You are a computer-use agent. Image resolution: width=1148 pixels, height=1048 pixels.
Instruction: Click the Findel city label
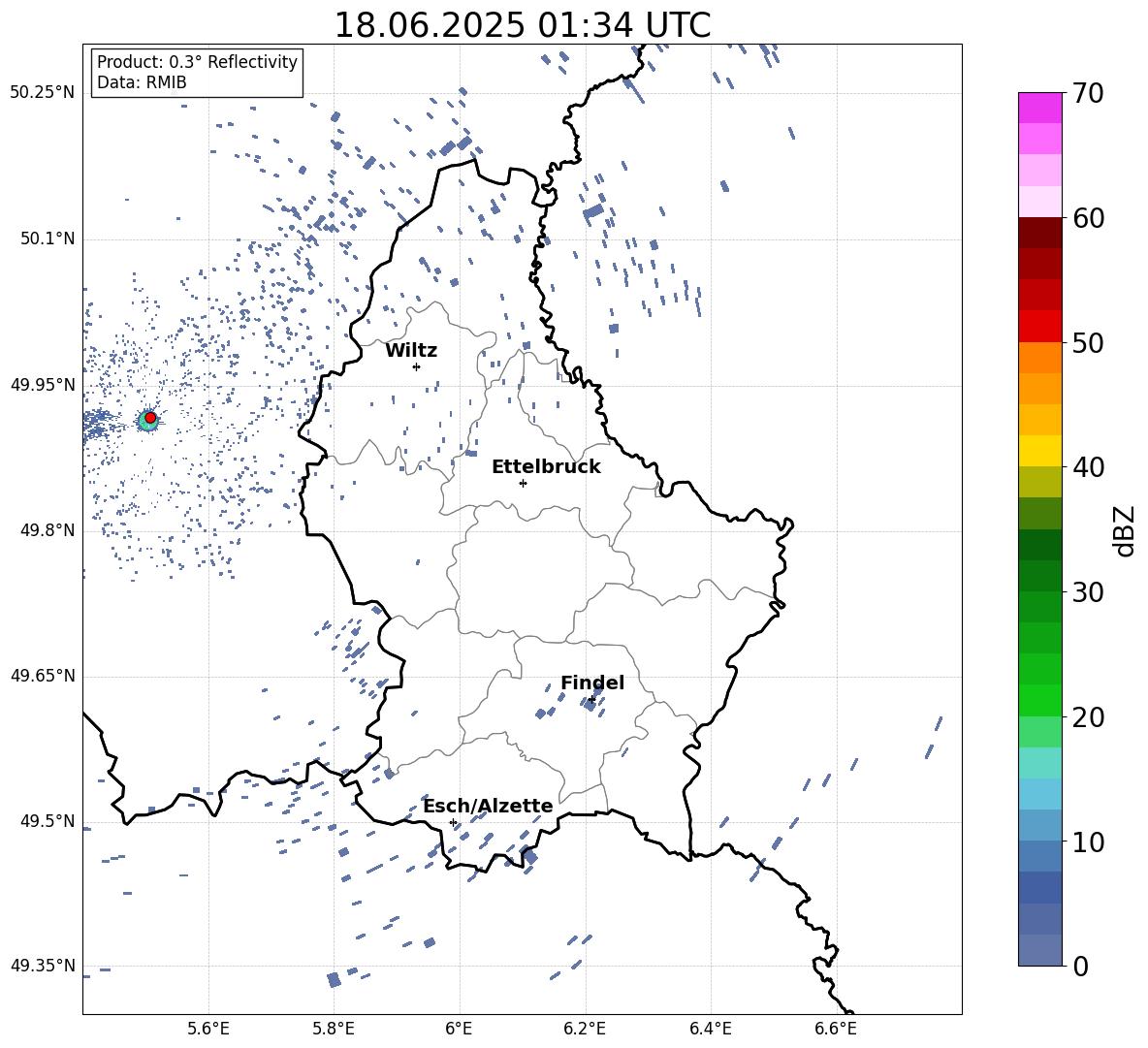tap(592, 683)
